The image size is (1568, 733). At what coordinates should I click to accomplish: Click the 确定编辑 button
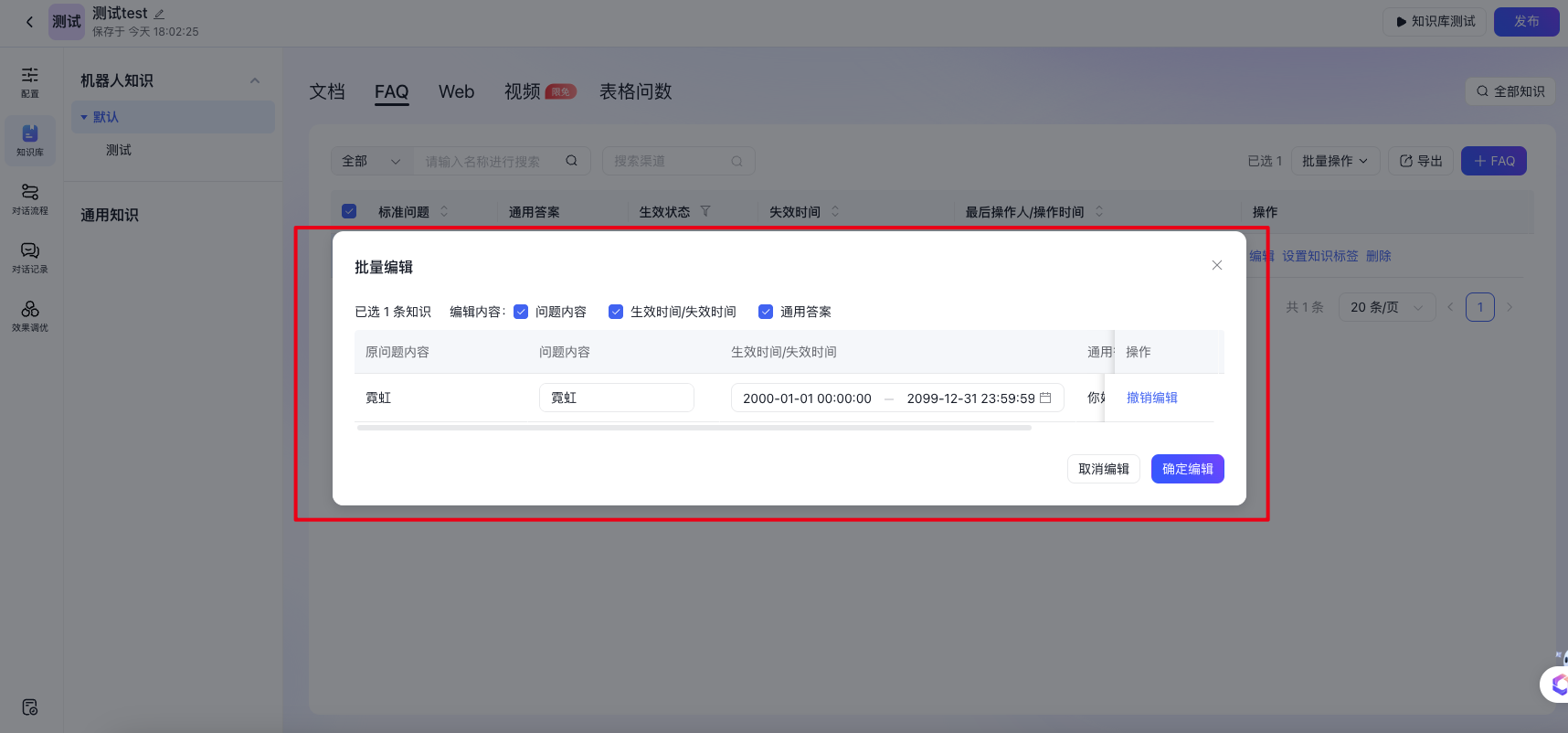click(x=1186, y=469)
